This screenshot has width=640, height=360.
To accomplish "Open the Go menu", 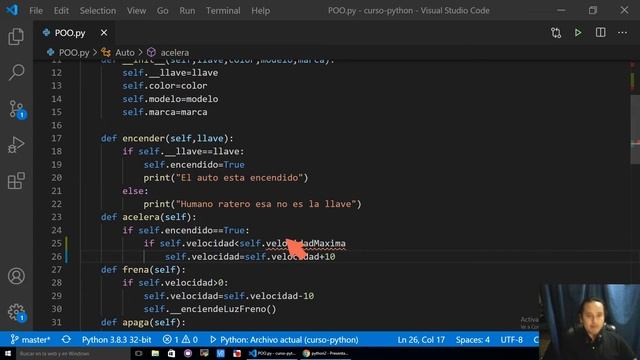I will click(x=162, y=11).
